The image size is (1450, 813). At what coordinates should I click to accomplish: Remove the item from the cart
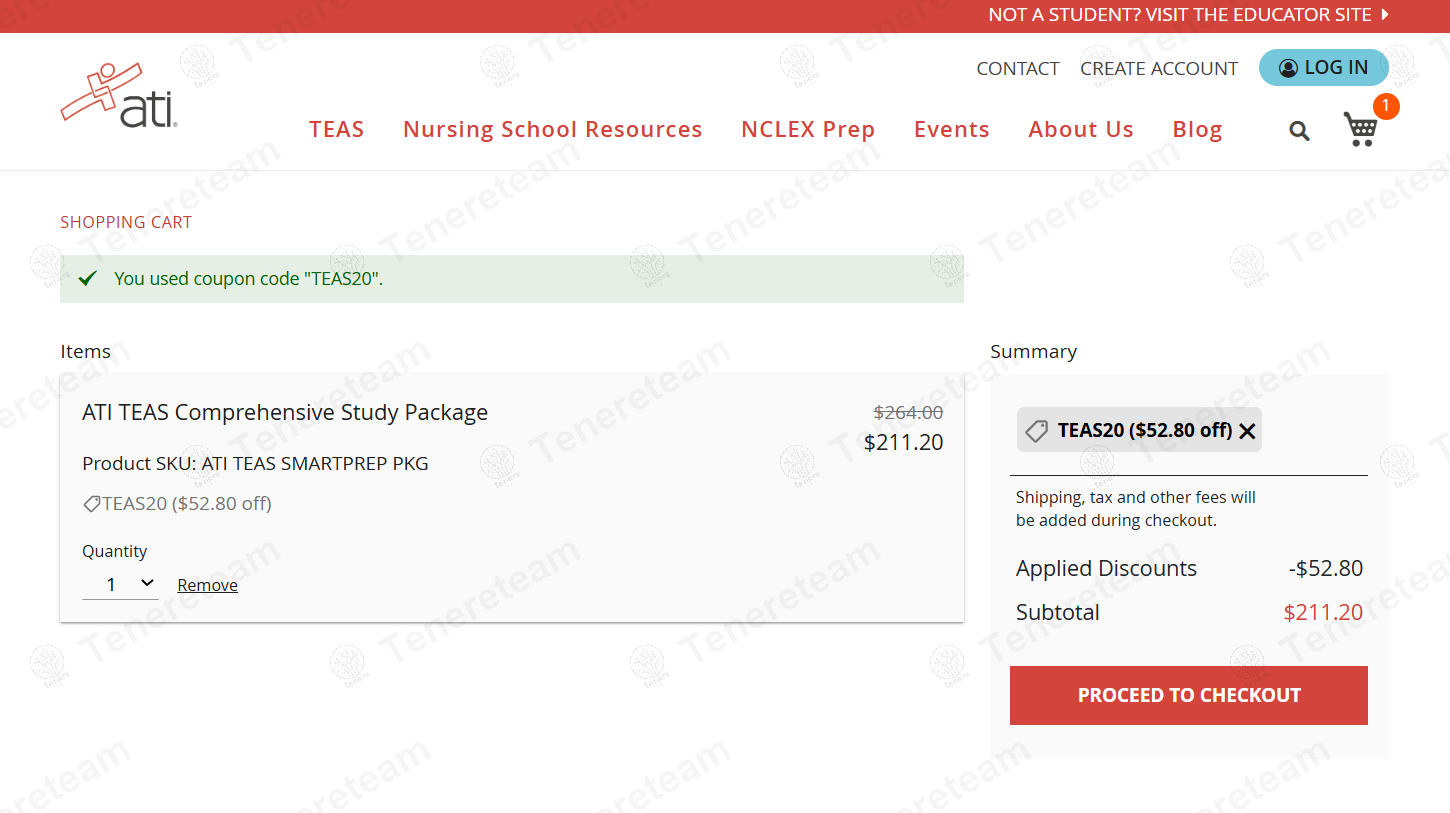(x=207, y=586)
